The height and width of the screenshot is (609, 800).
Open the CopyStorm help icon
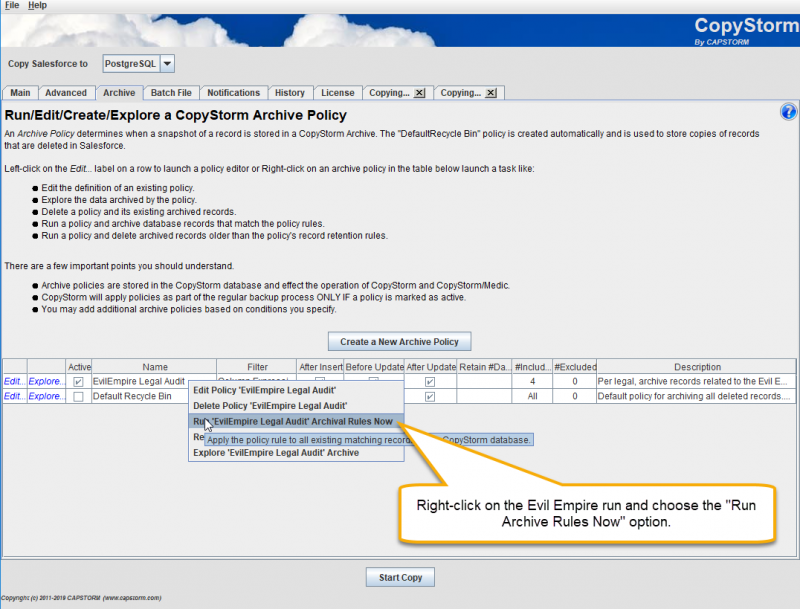click(x=788, y=111)
